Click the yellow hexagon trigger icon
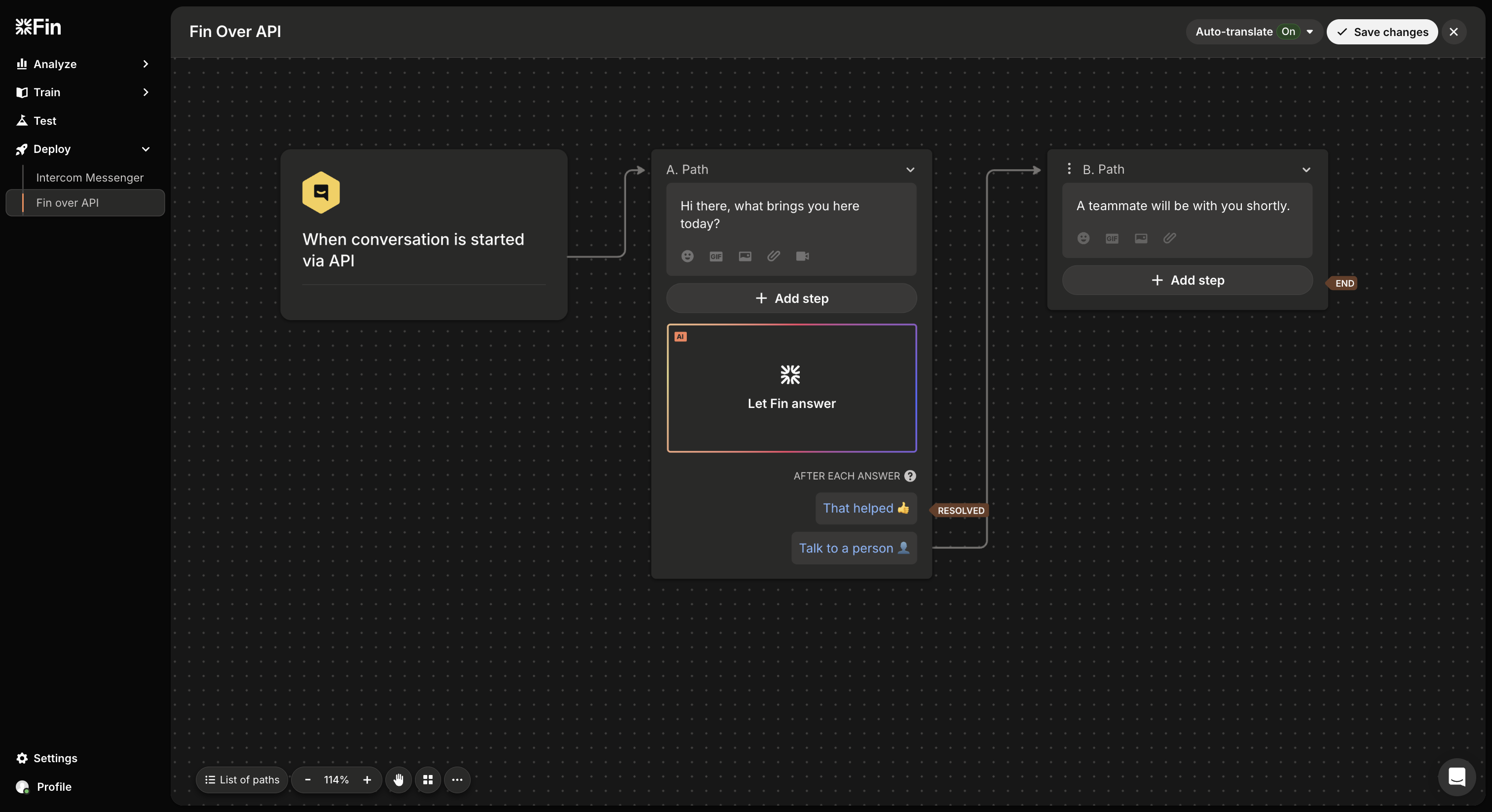 [321, 192]
